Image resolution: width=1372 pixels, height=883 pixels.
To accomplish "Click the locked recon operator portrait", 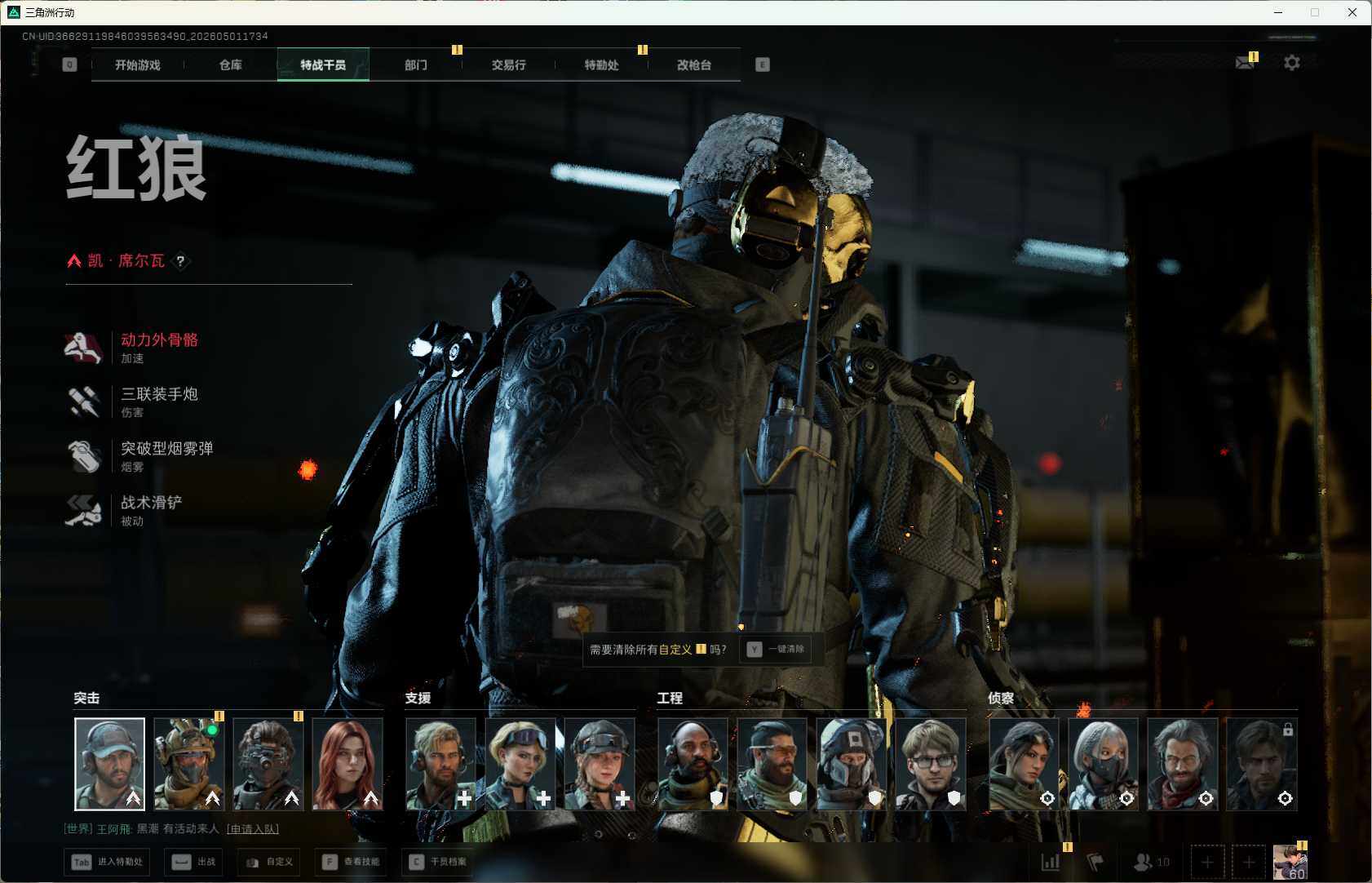I will coord(1261,764).
